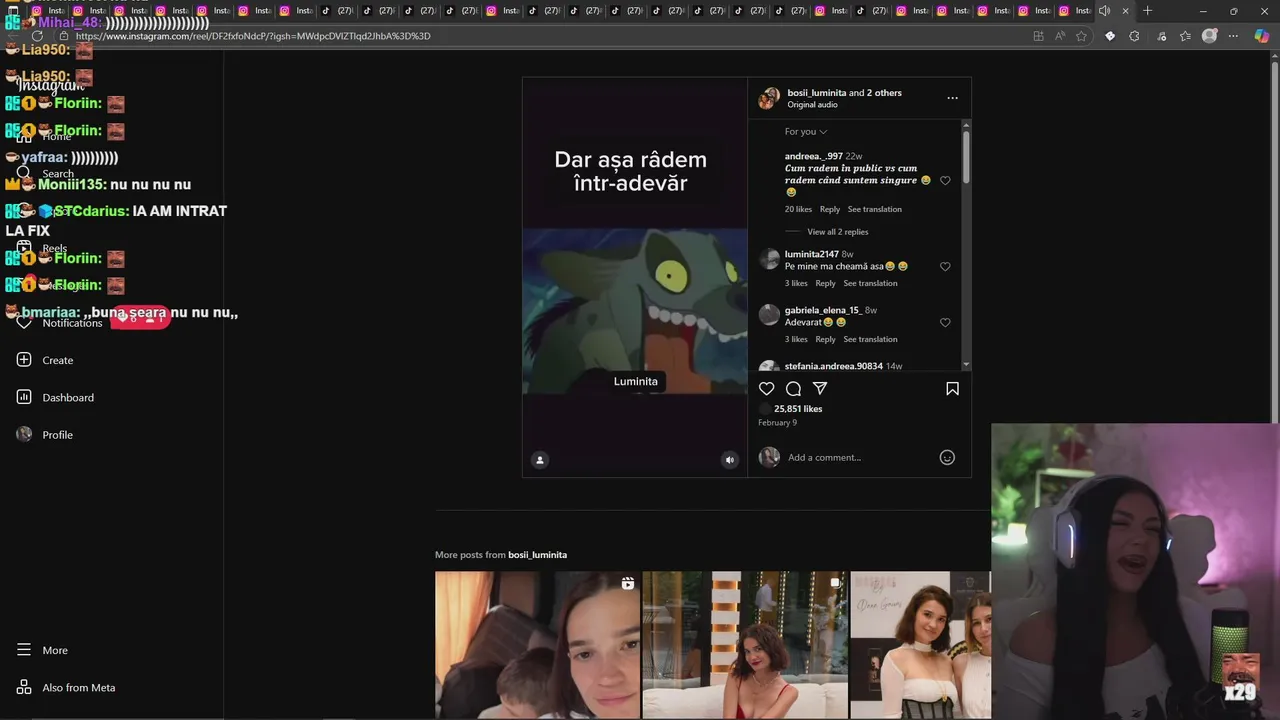The width and height of the screenshot is (1280, 720).
Task: Open luminita2147's commenter avatar
Action: click(769, 259)
